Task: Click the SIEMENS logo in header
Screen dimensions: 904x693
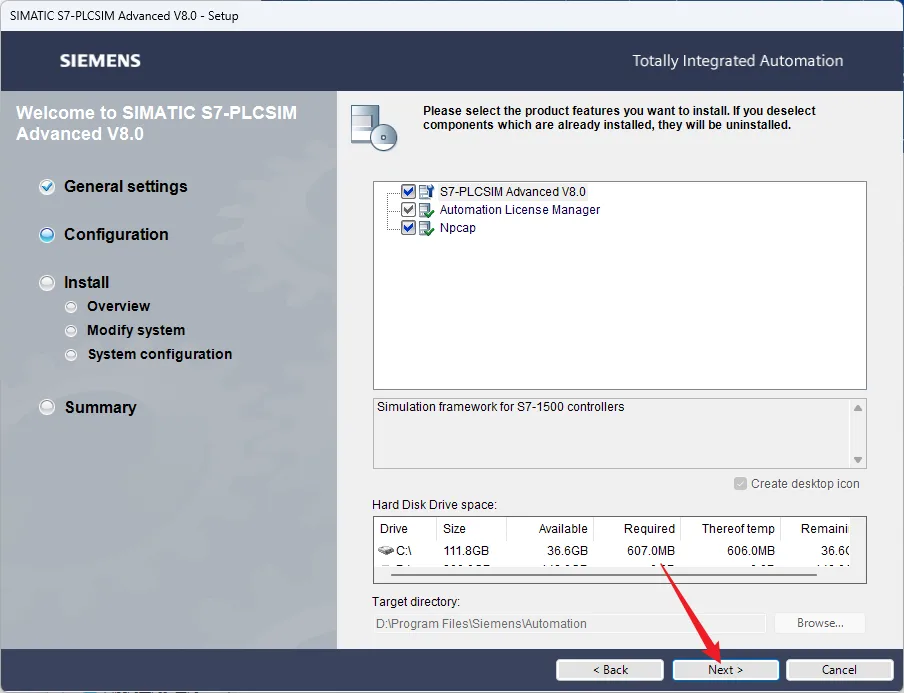Action: [100, 61]
